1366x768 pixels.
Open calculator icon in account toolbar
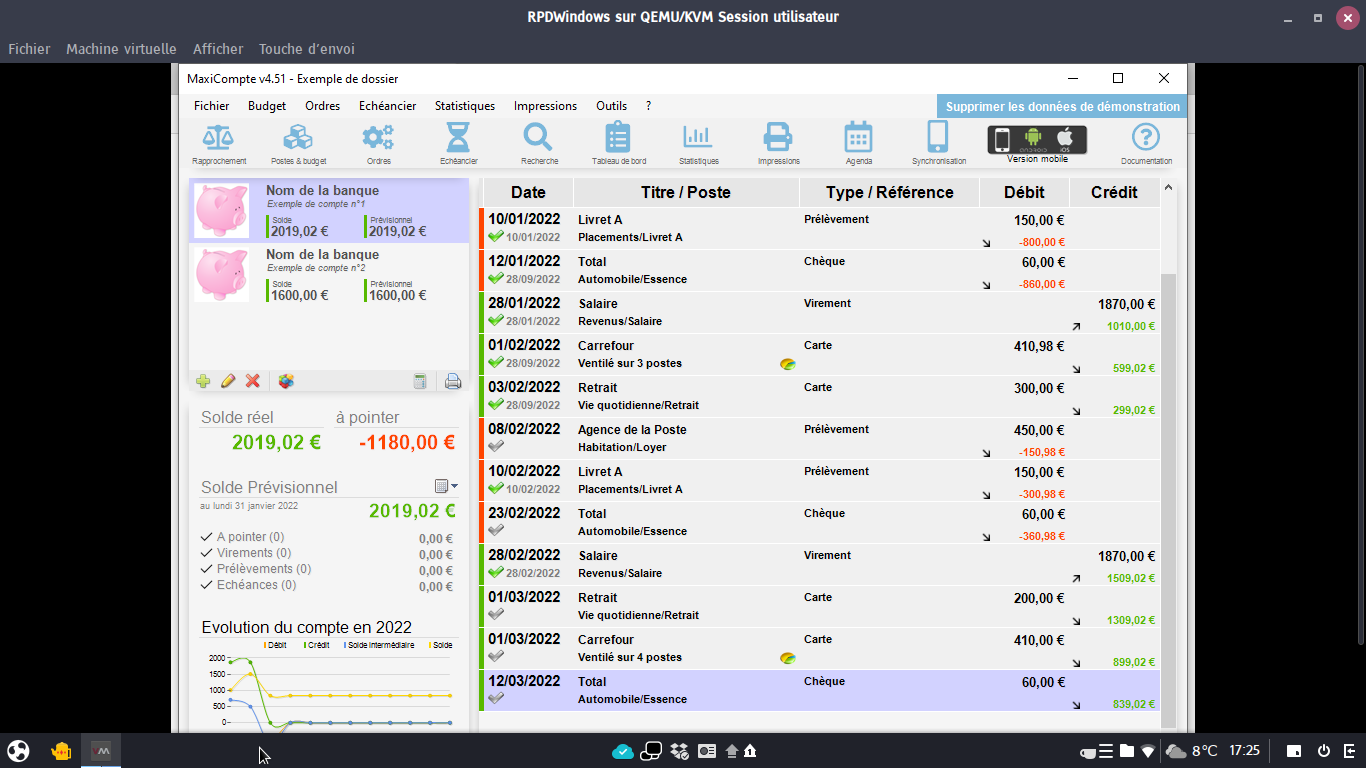point(420,381)
